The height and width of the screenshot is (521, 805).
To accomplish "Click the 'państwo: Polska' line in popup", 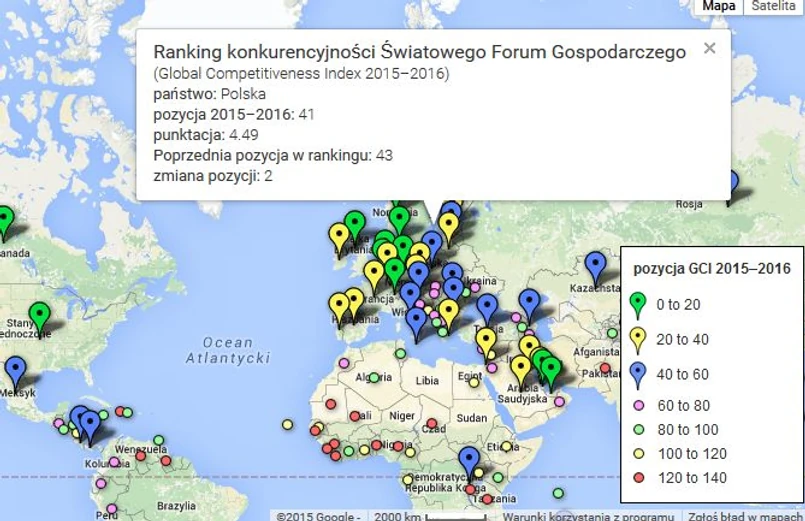I will click(x=209, y=94).
